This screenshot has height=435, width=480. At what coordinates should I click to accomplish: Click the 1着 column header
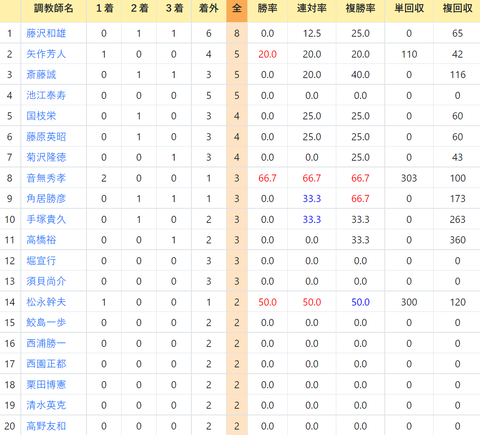coord(104,8)
